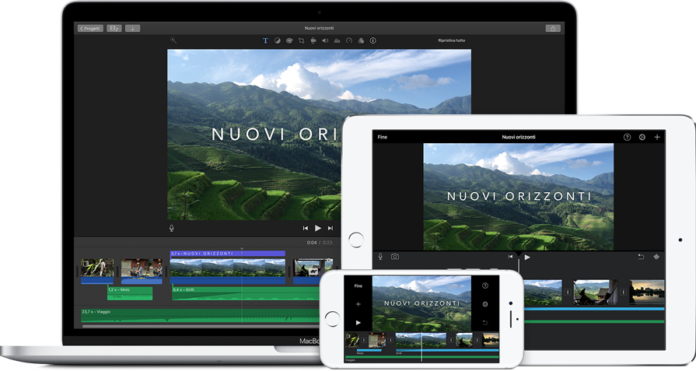Viewport: 696px width, 371px height.
Task: Select the Titles 'T' adjustment tool
Action: click(x=265, y=40)
